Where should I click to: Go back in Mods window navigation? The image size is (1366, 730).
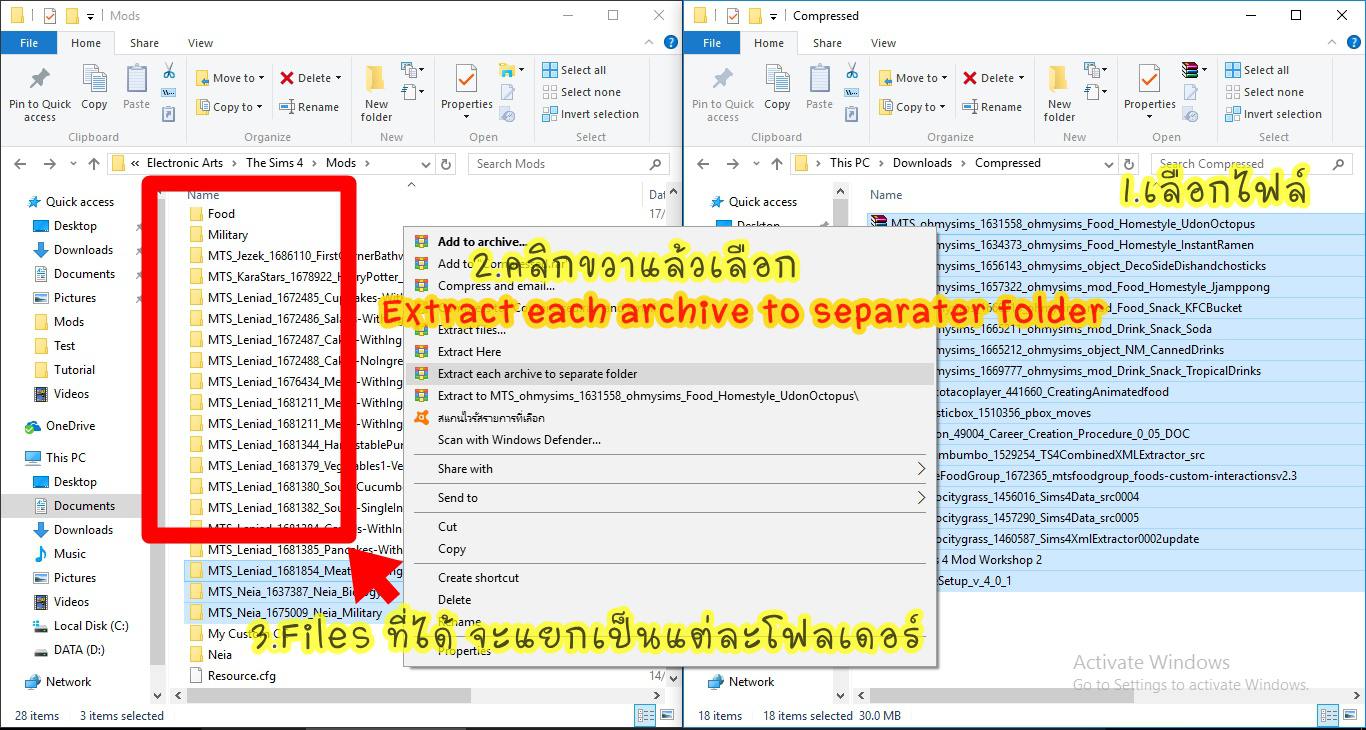(x=21, y=164)
